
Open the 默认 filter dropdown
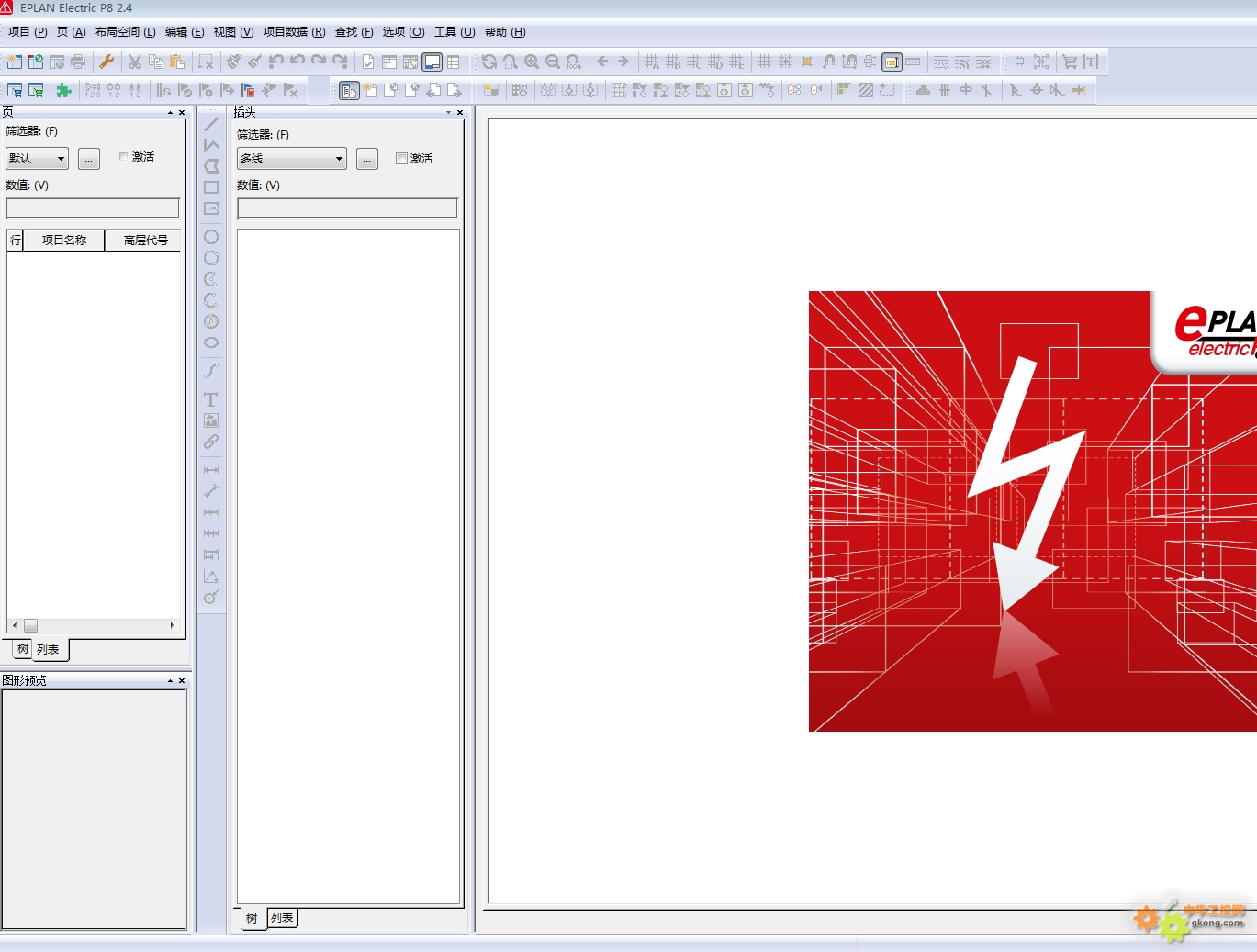[37, 159]
